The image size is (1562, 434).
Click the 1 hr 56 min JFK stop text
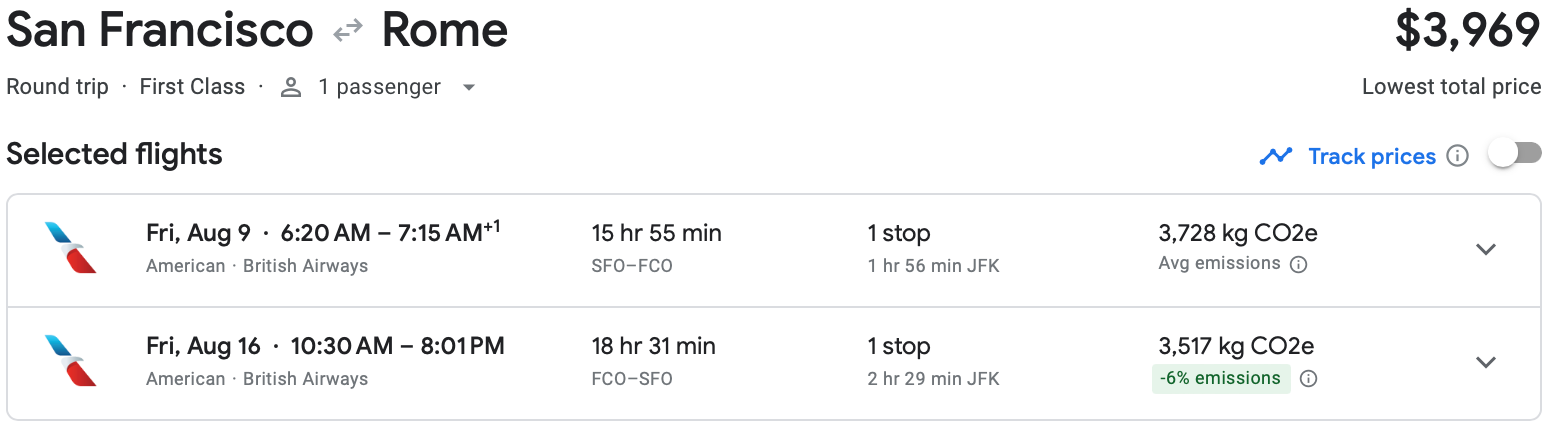pos(933,266)
